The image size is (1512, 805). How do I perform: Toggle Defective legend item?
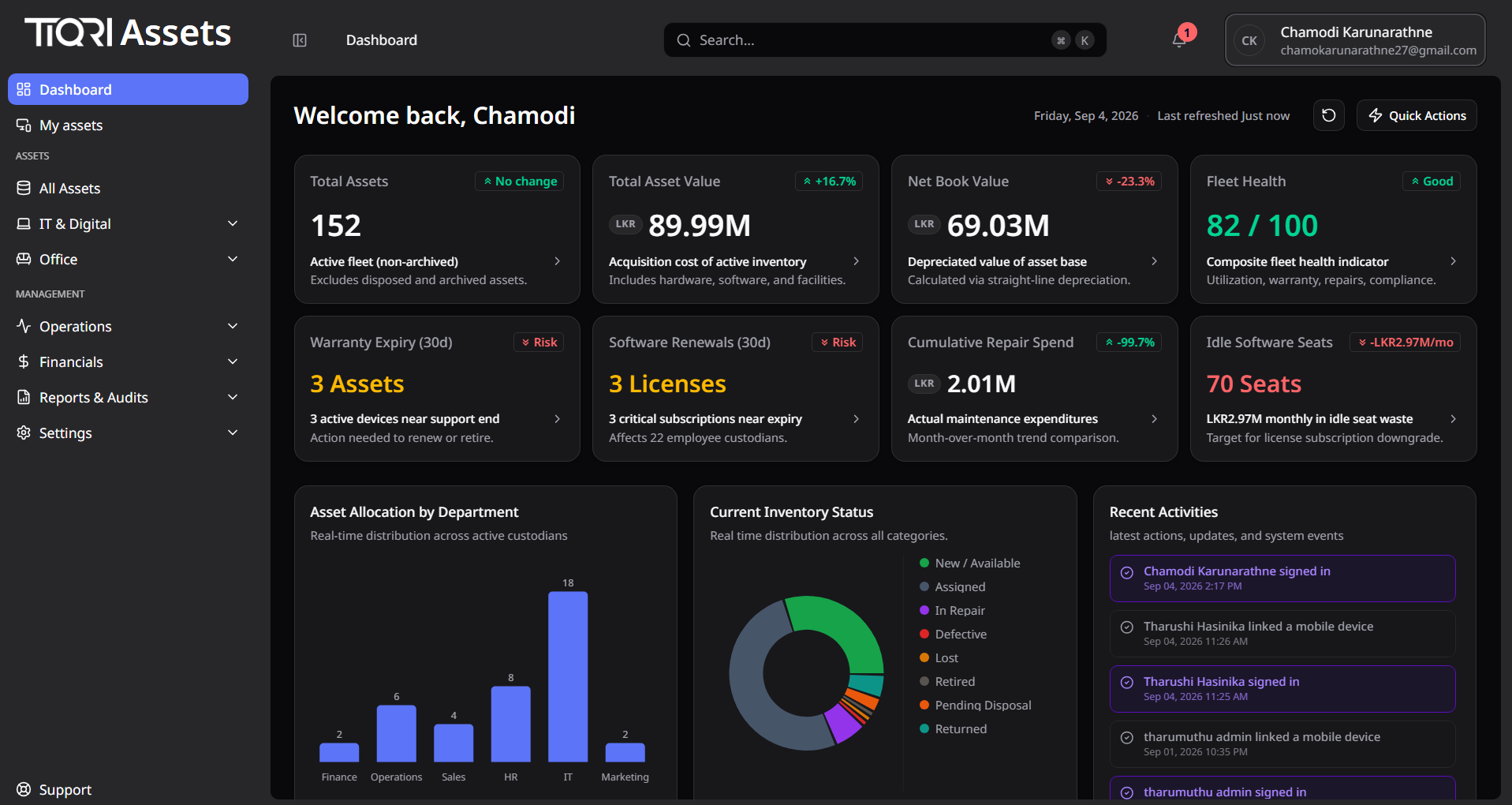(953, 634)
